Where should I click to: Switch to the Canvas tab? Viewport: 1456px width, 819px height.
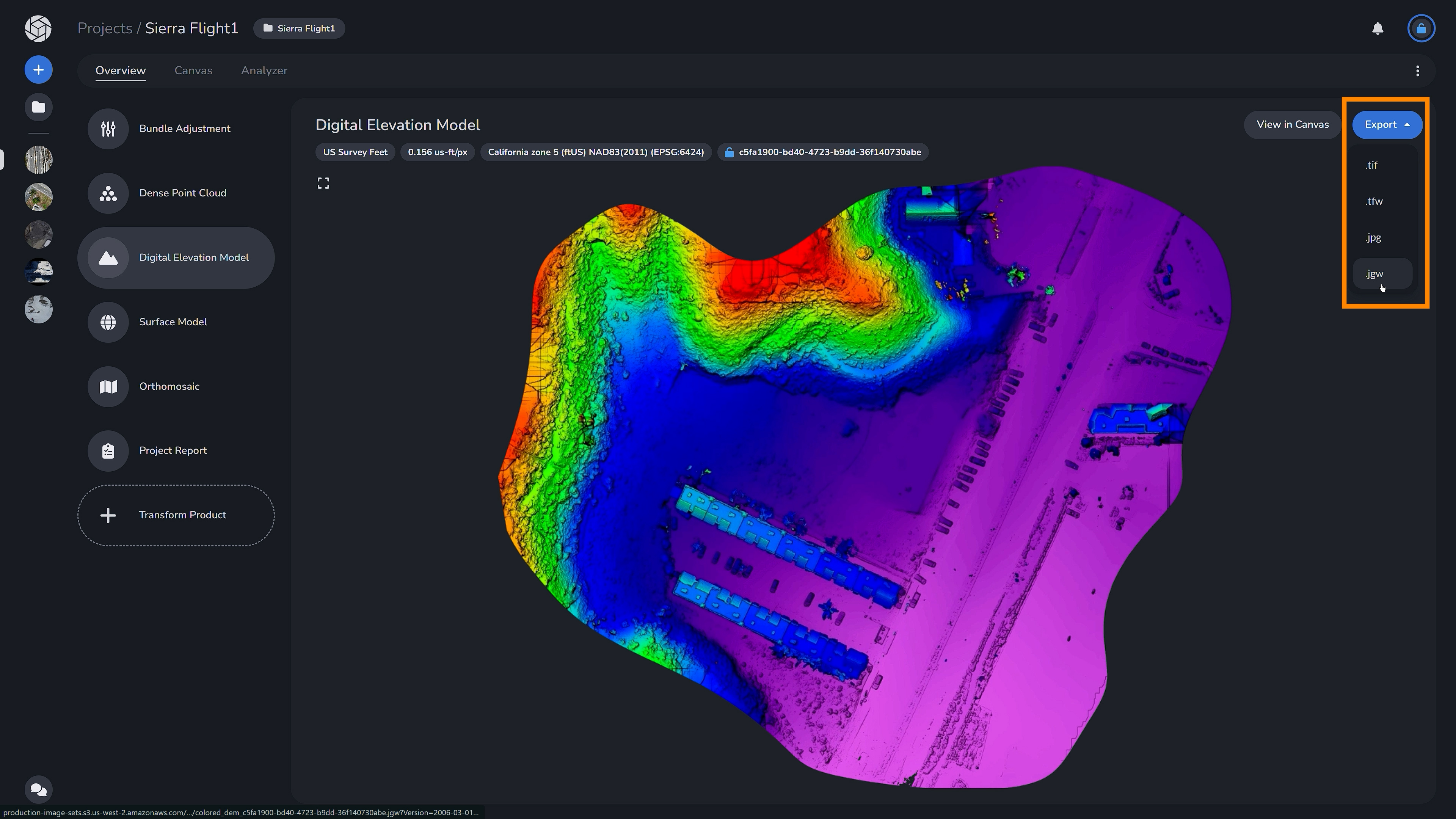(193, 71)
